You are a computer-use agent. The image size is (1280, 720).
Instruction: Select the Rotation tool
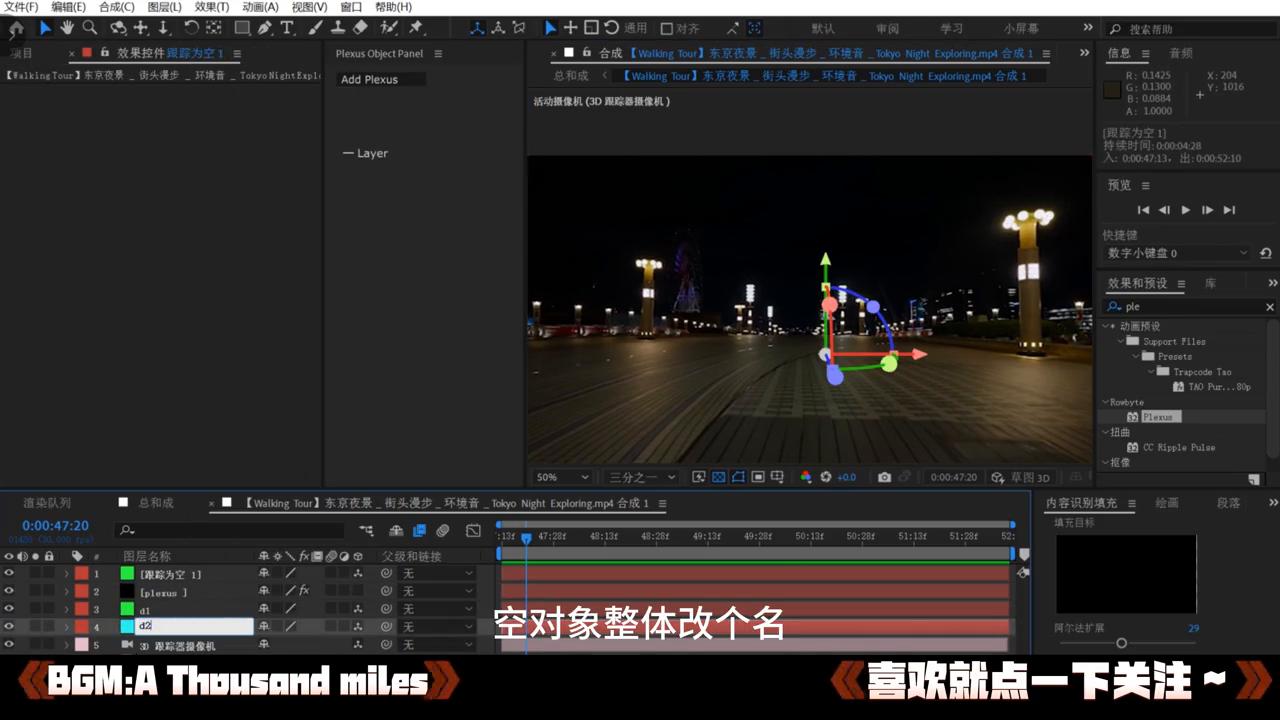(189, 28)
